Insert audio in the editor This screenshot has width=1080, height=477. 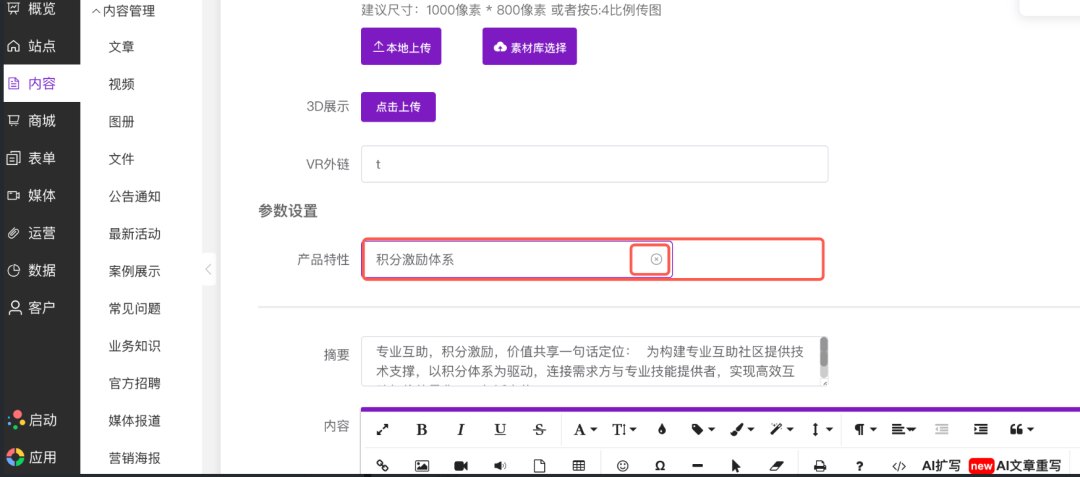click(500, 466)
